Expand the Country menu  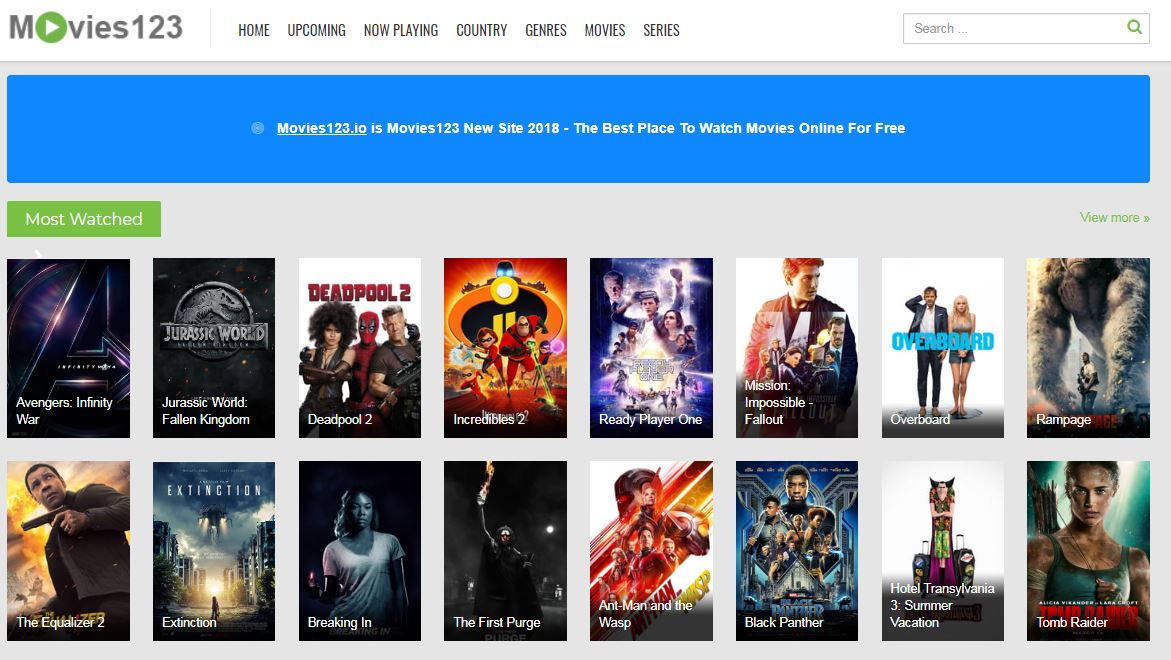click(481, 30)
